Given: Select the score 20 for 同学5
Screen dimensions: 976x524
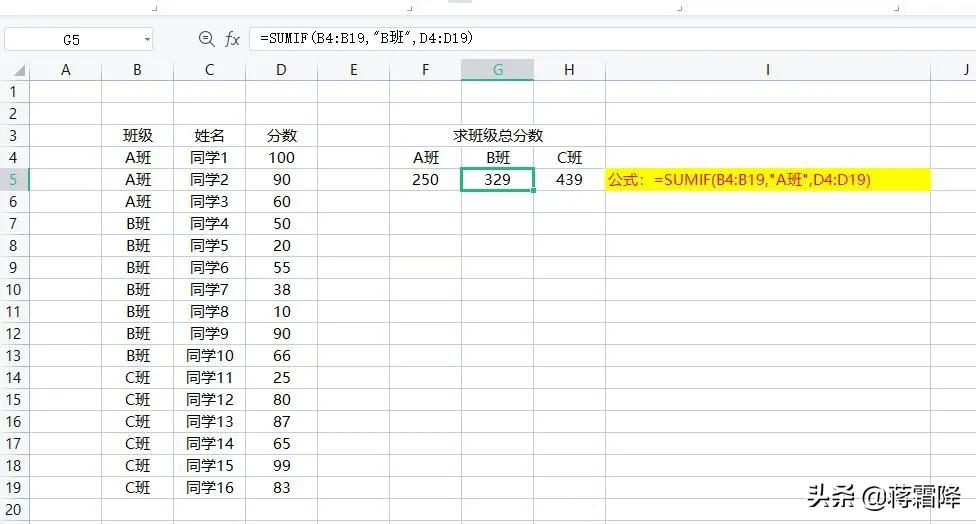Looking at the screenshot, I should [281, 246].
